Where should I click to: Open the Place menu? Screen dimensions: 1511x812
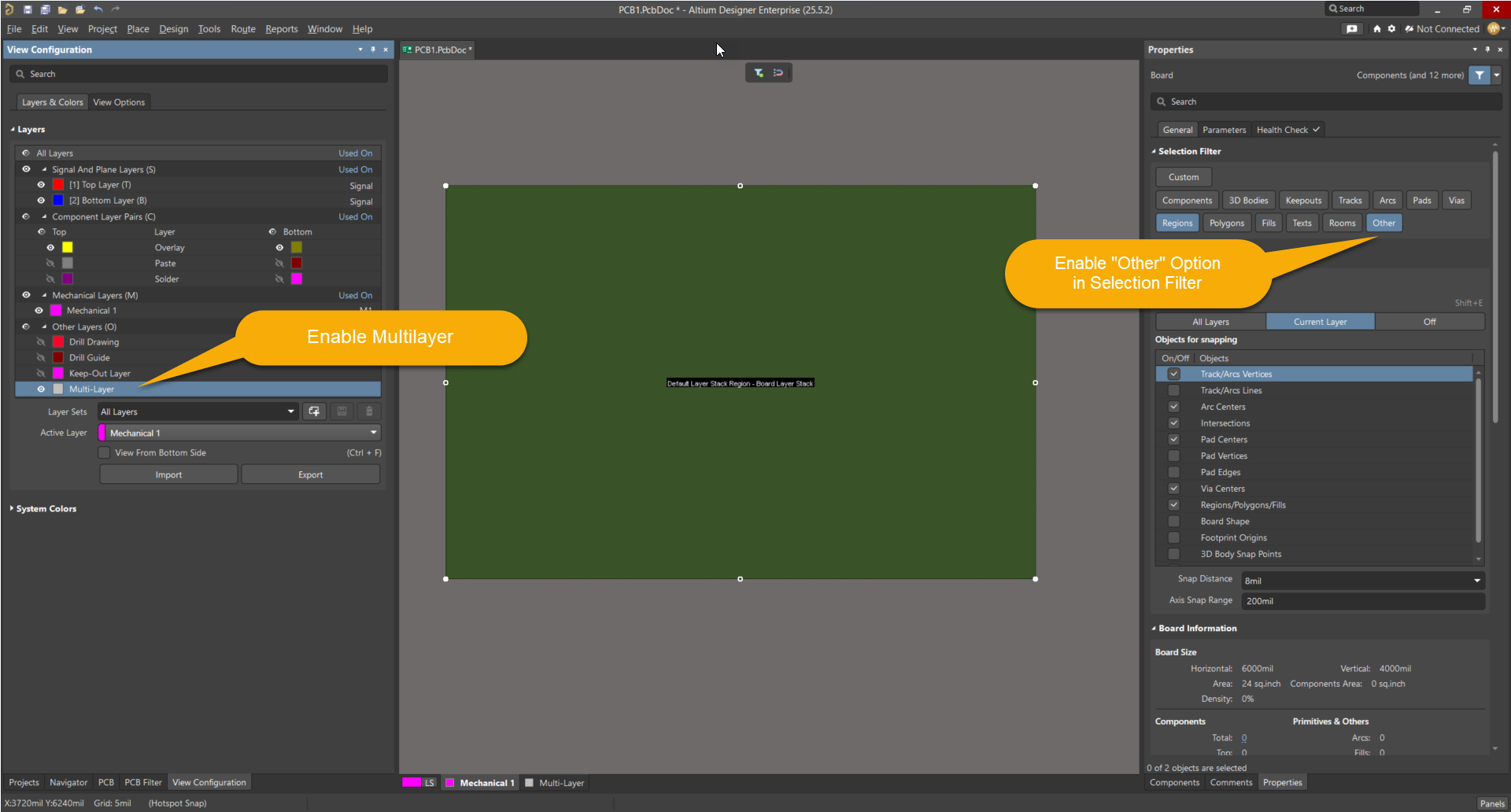[138, 29]
